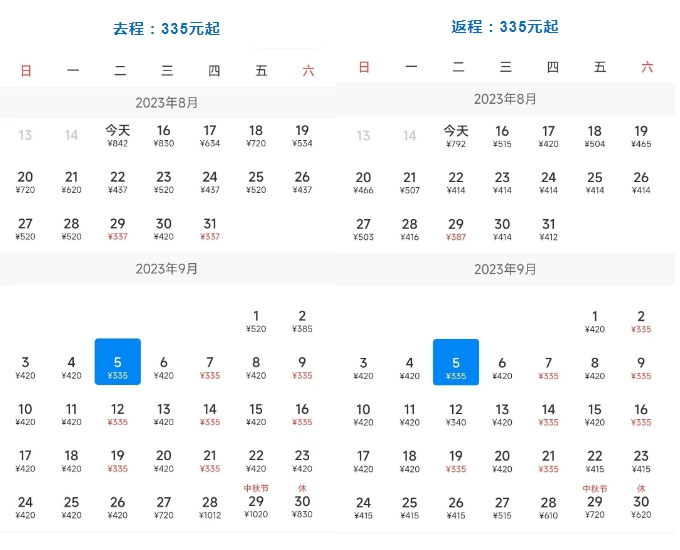
Task: Choose August 19 priced ¥534 for departure
Action: click(302, 136)
